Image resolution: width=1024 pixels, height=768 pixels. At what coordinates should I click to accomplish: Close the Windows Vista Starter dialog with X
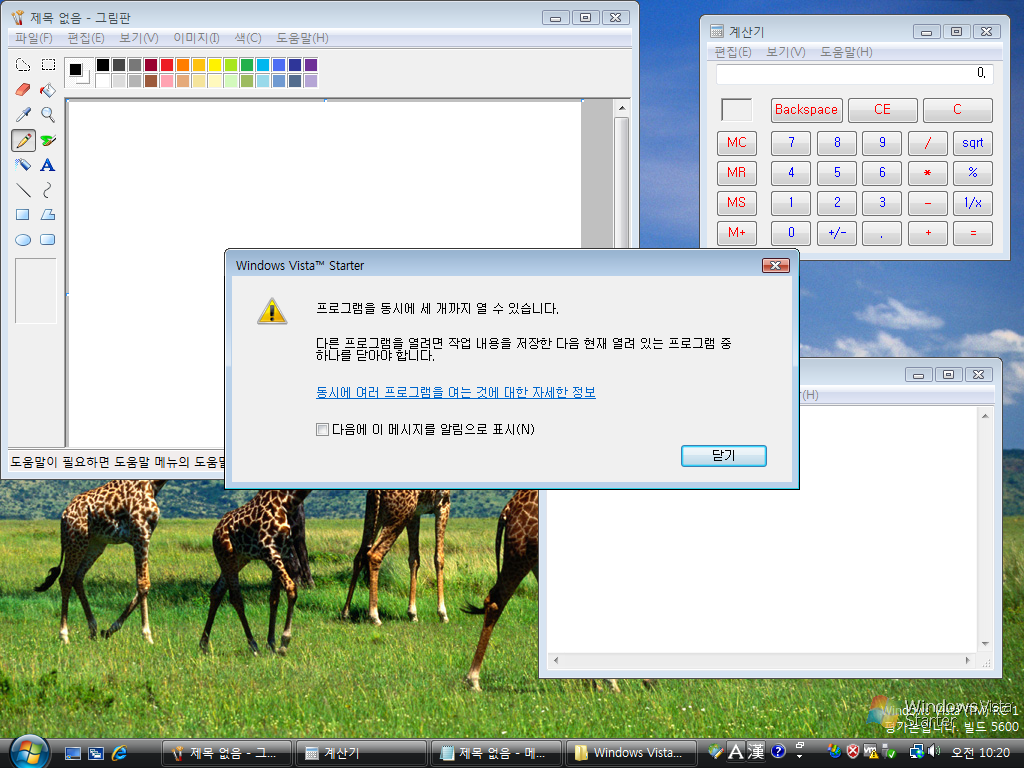click(776, 265)
